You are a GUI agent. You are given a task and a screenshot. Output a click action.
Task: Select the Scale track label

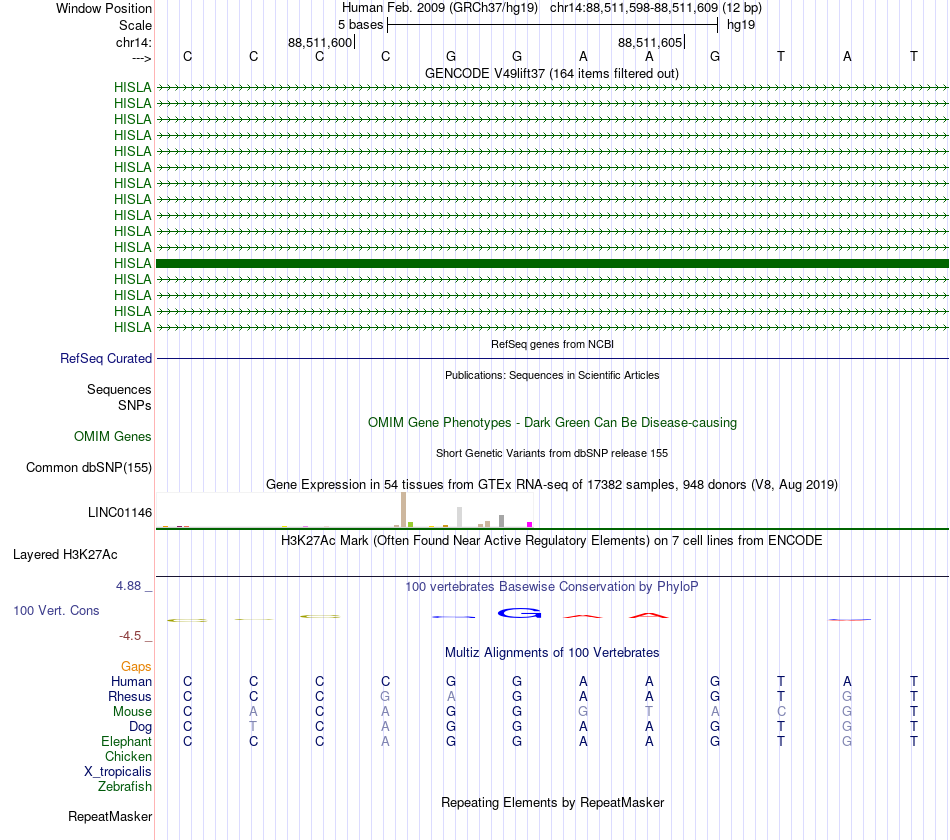click(135, 25)
